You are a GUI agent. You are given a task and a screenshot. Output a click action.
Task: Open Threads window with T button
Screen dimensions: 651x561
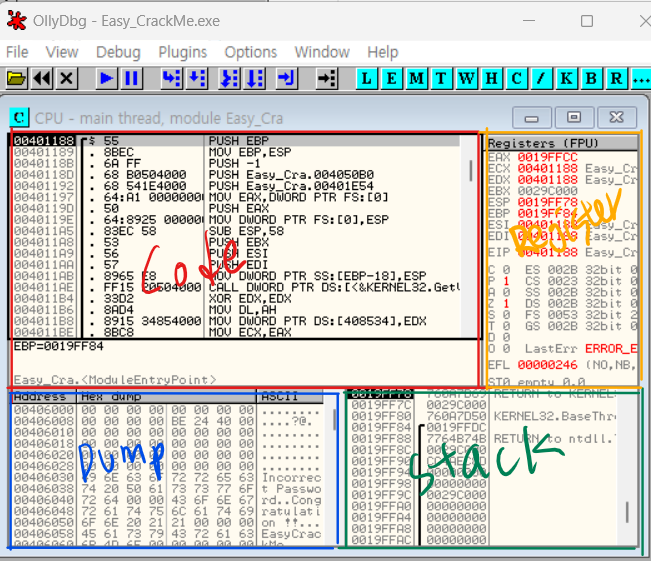tap(441, 78)
